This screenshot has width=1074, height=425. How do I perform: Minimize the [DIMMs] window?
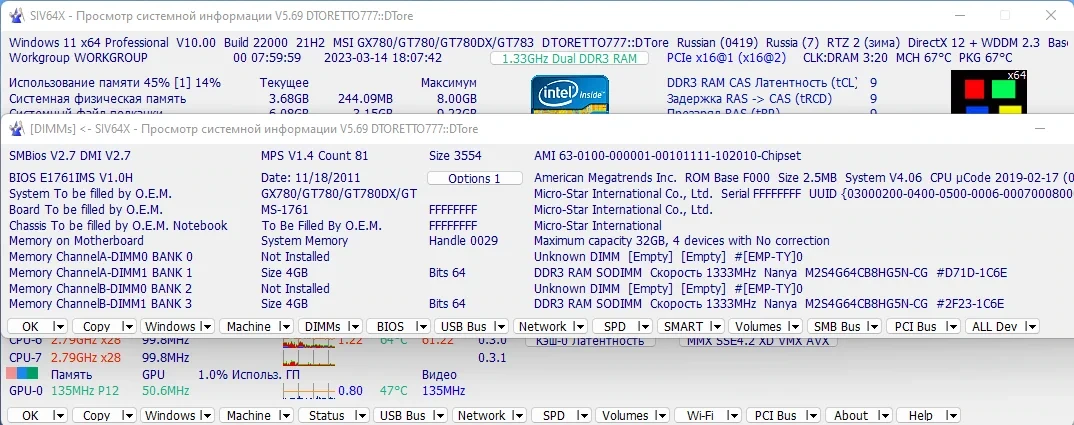[1039, 129]
